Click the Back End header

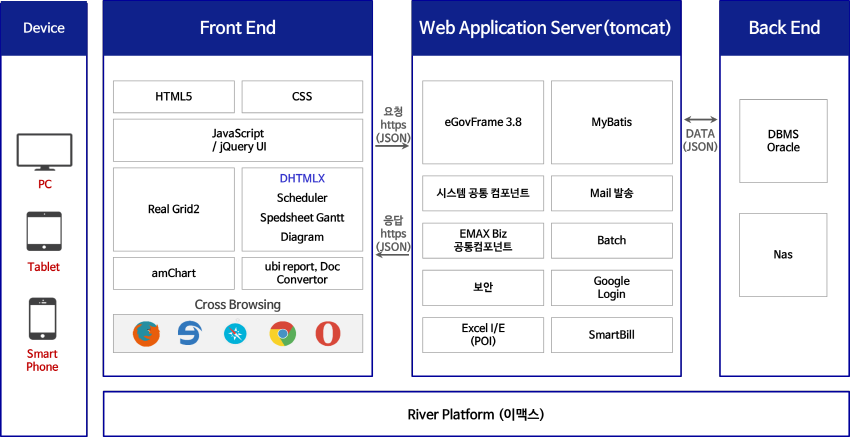pos(783,28)
